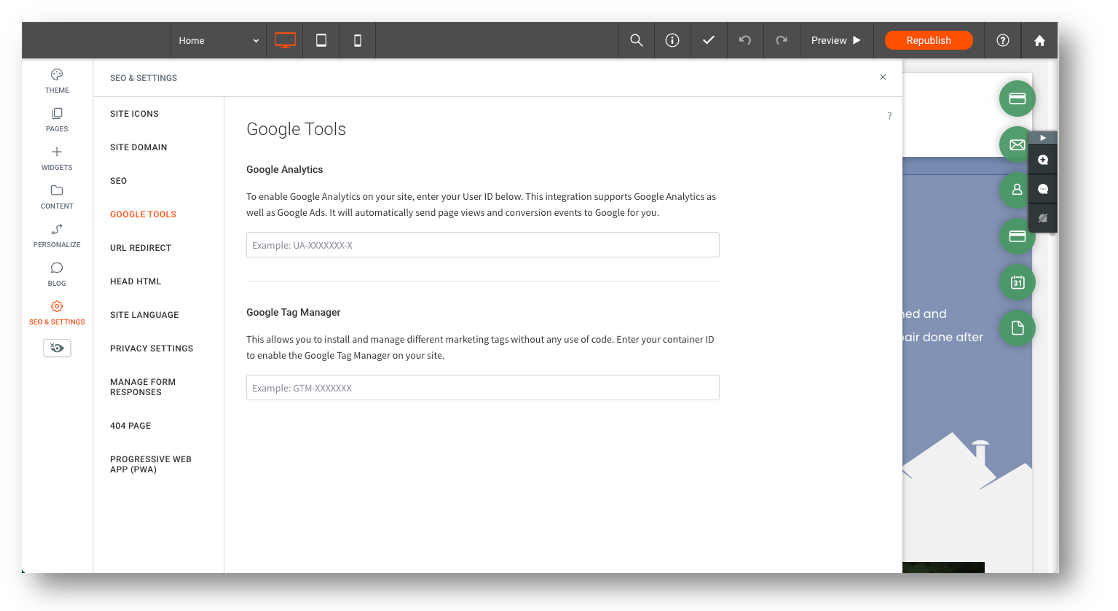Switch to desktop view
The width and height of the screenshot is (1118, 611).
tap(285, 41)
